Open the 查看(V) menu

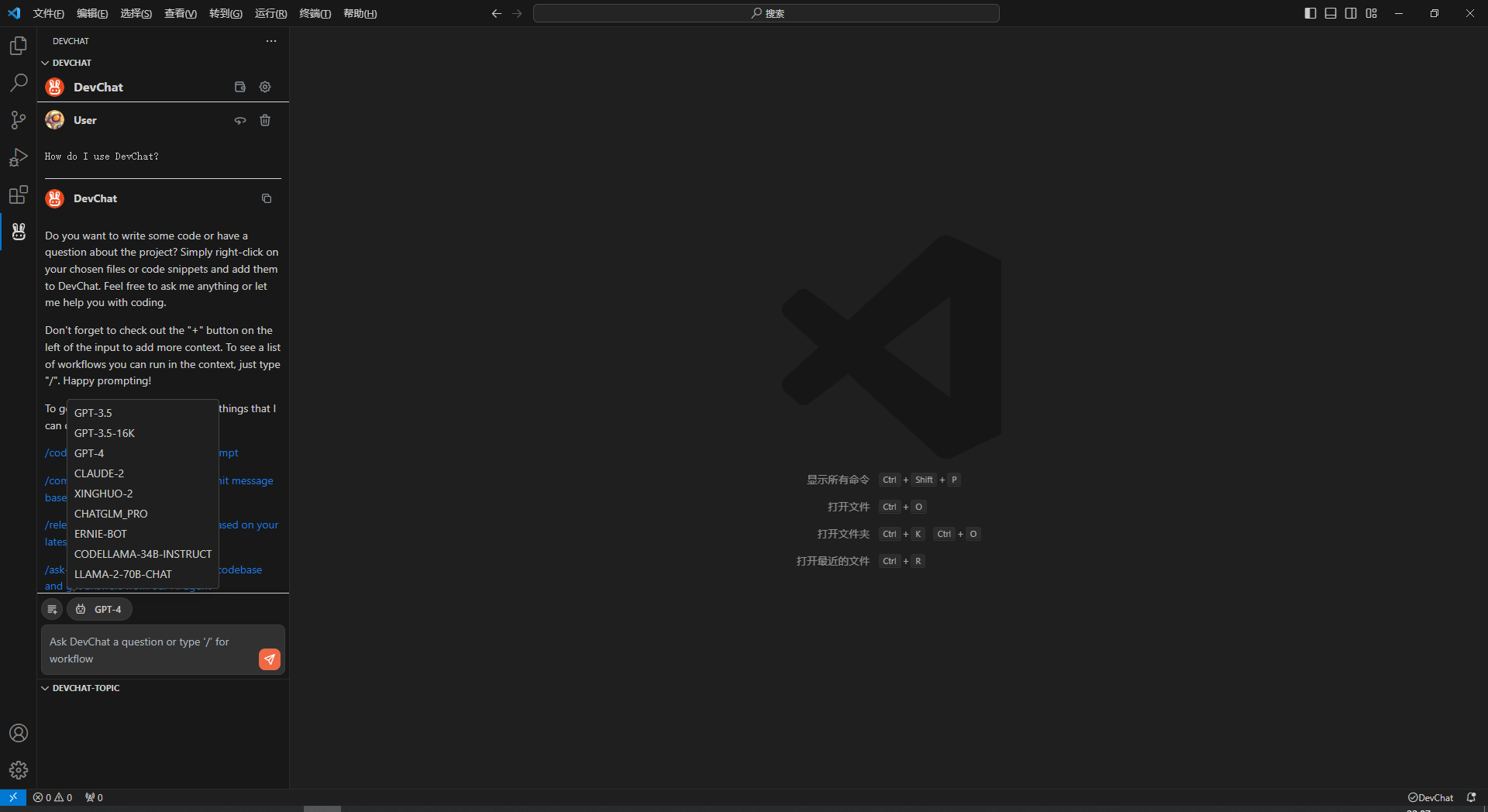(x=181, y=13)
